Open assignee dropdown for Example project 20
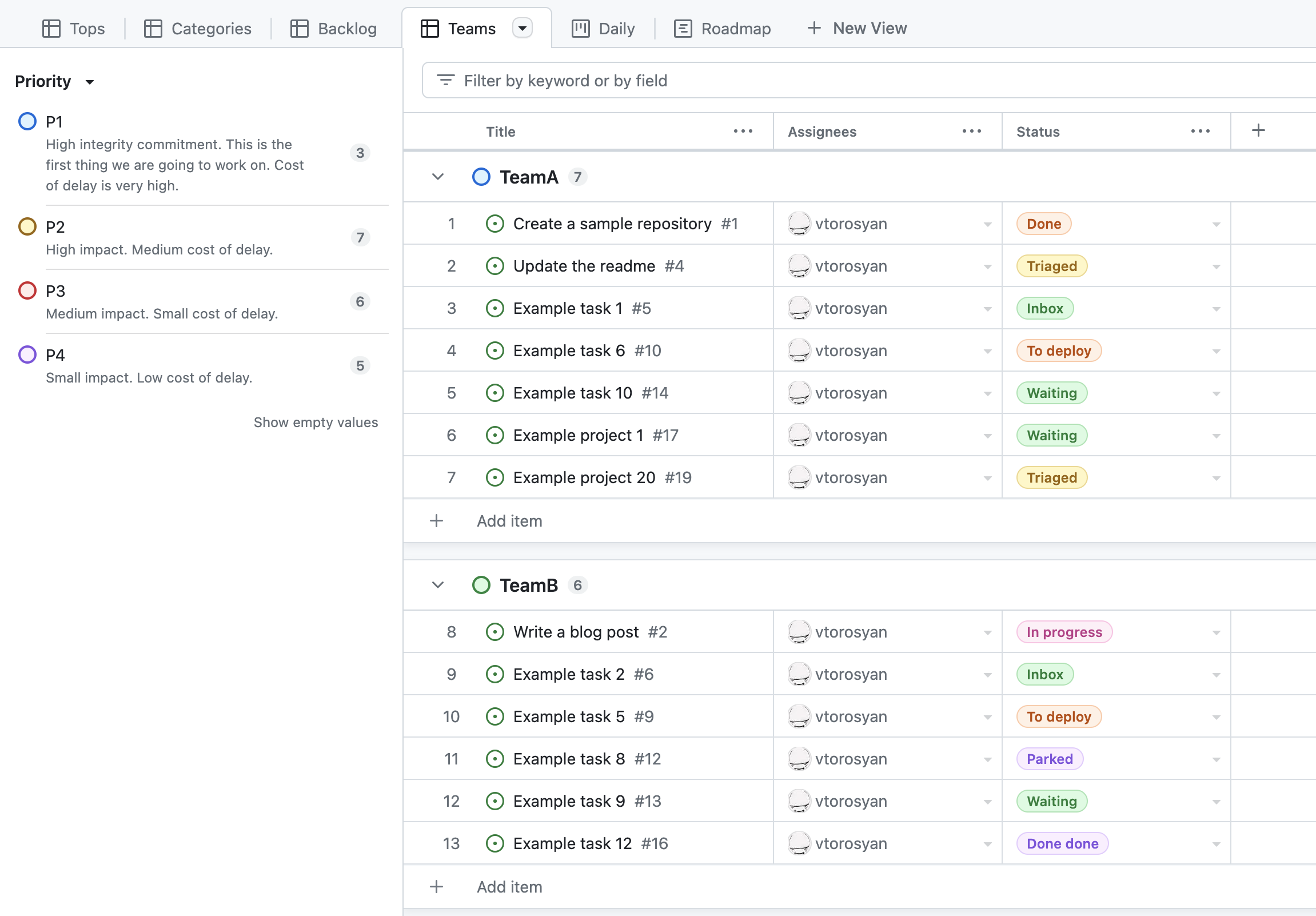 pyautogui.click(x=988, y=479)
